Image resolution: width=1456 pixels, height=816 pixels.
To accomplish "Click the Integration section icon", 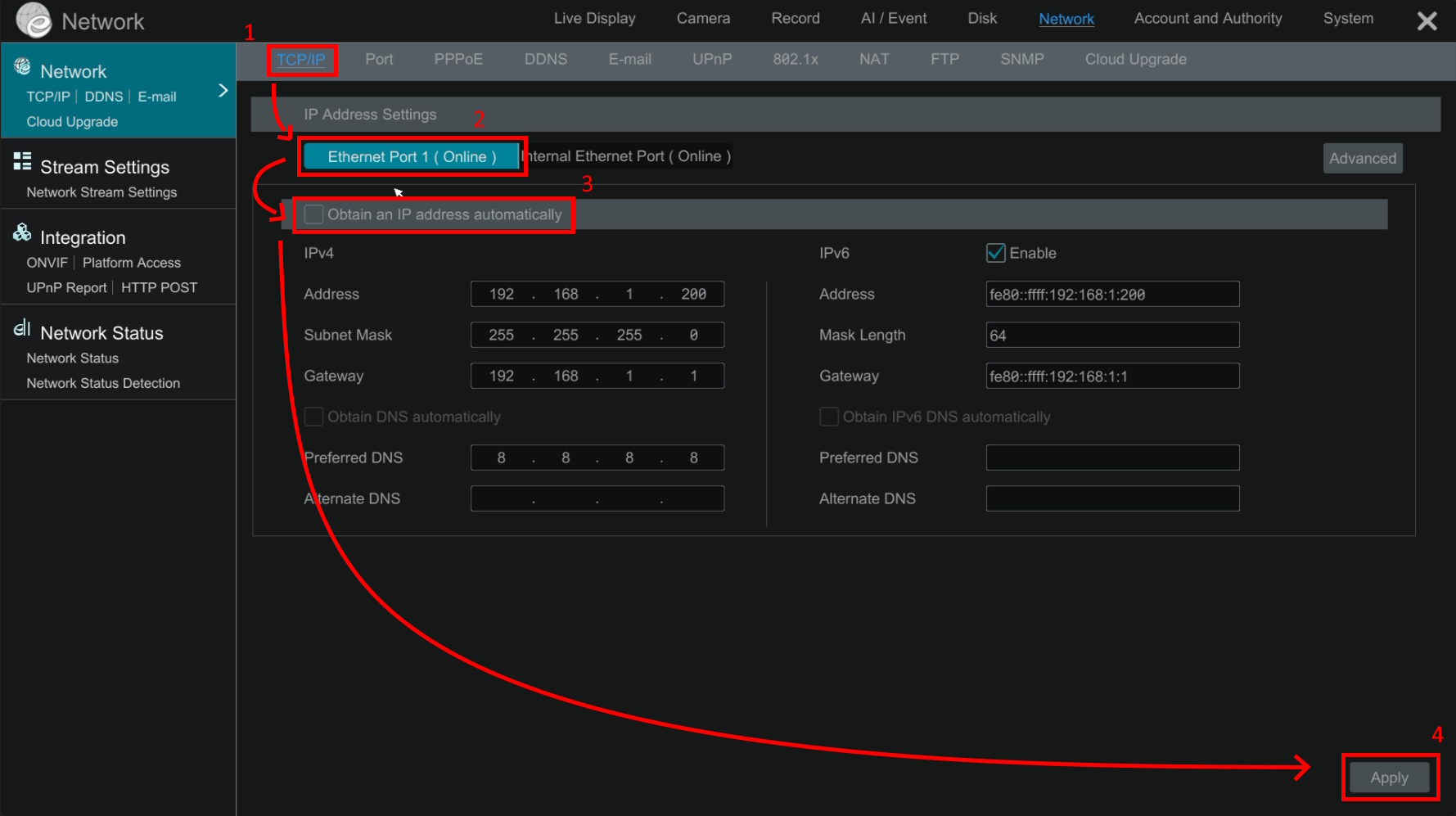I will [22, 233].
